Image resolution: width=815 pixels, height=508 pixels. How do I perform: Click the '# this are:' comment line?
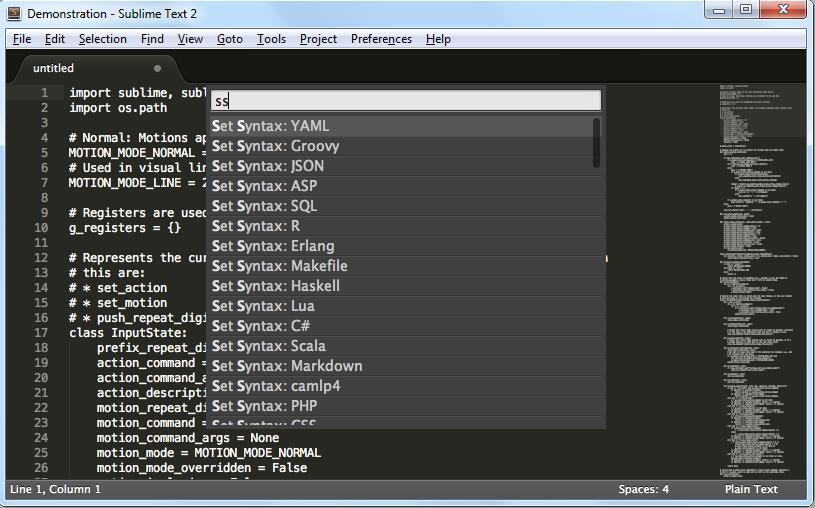pyautogui.click(x=107, y=272)
